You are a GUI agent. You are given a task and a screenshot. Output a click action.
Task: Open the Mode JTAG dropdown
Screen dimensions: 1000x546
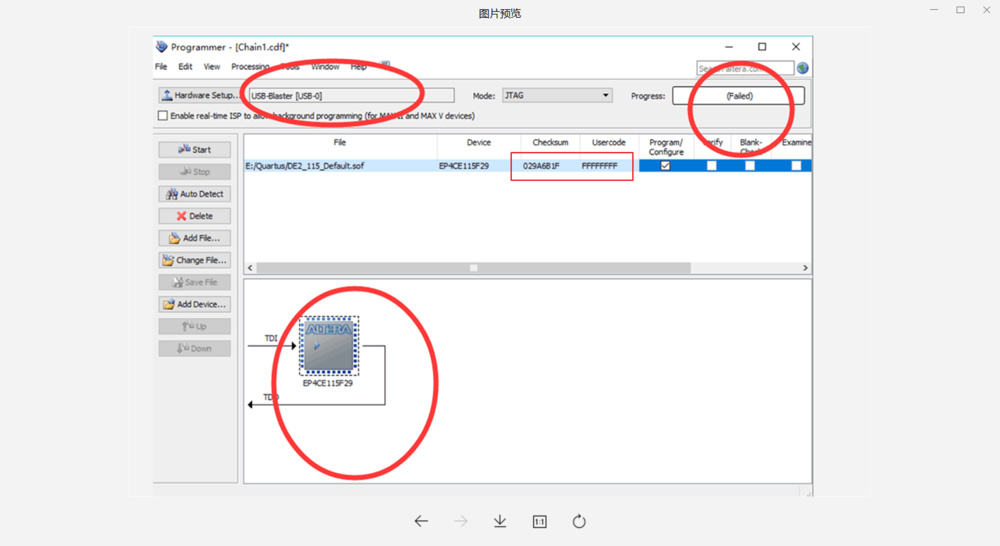pyautogui.click(x=557, y=96)
